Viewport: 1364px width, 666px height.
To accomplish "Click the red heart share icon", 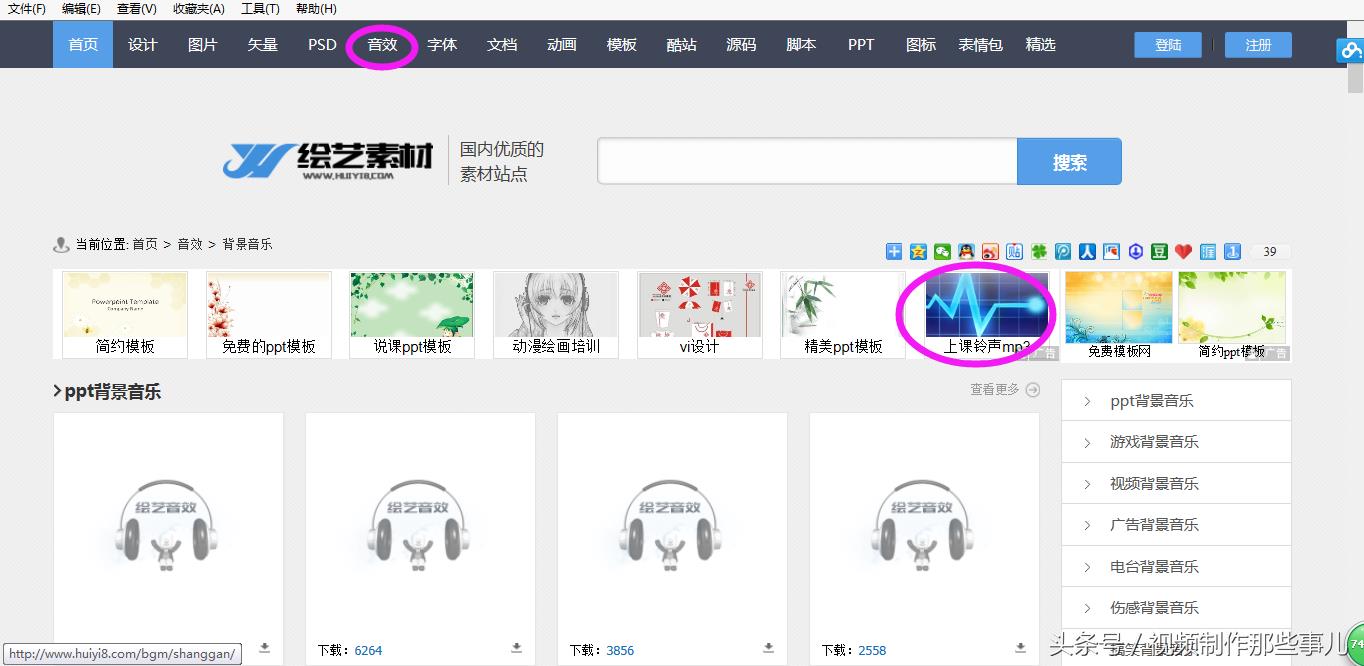I will 1184,252.
